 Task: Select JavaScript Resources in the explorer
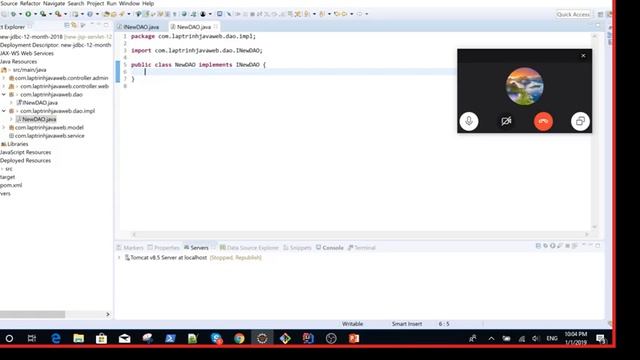(25, 152)
